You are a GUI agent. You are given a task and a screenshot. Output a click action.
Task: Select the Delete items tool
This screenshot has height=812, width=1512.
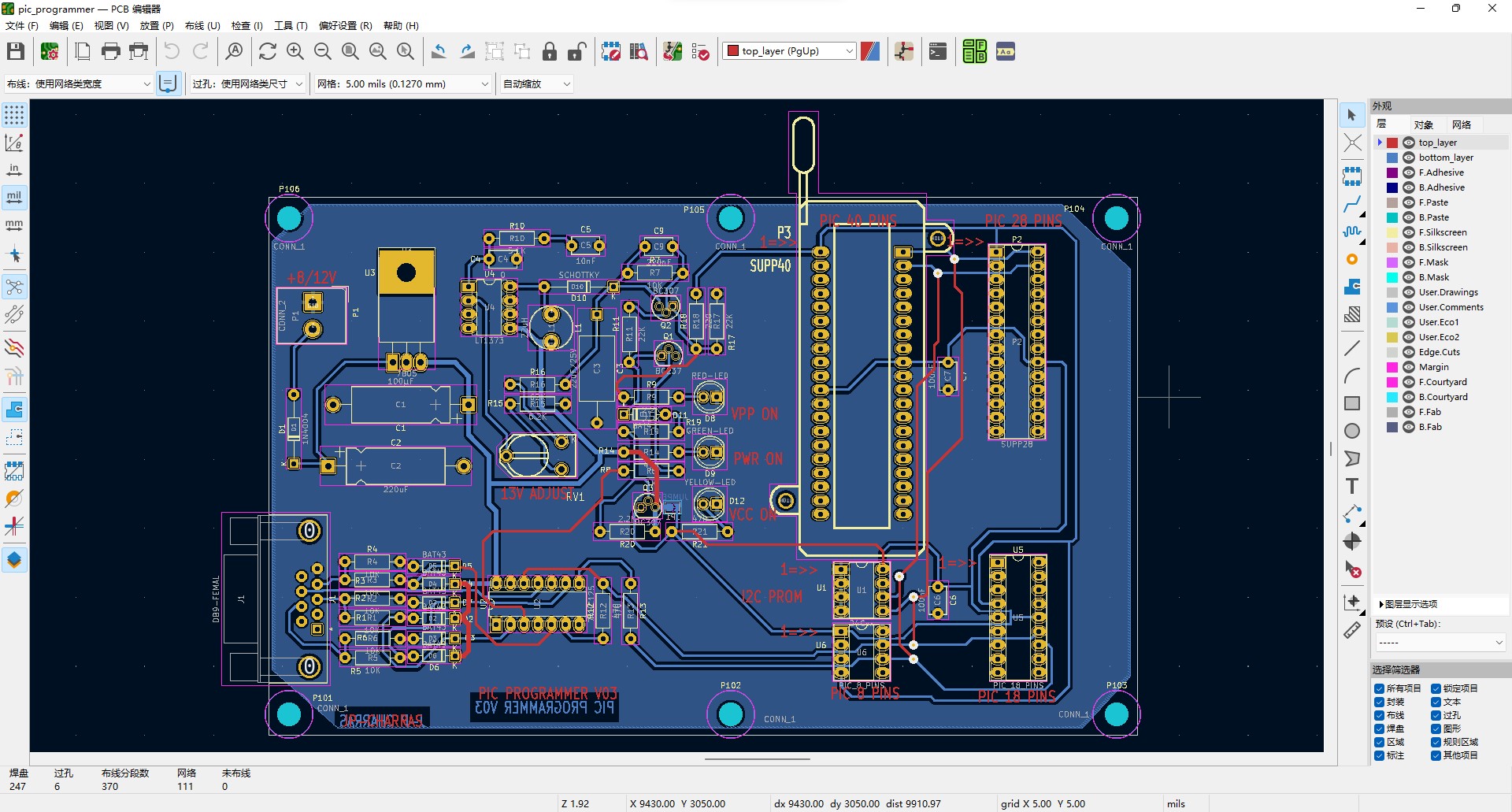pos(1352,569)
